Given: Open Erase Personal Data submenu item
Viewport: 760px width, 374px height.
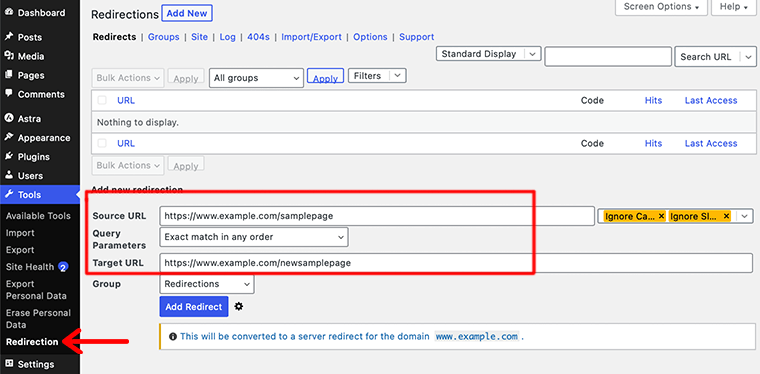Looking at the screenshot, I should (38, 319).
